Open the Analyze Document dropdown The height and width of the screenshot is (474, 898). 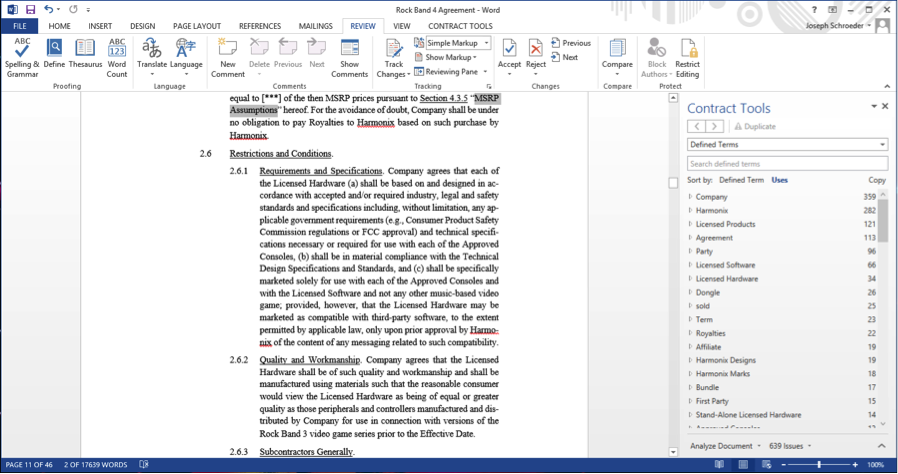coord(725,446)
